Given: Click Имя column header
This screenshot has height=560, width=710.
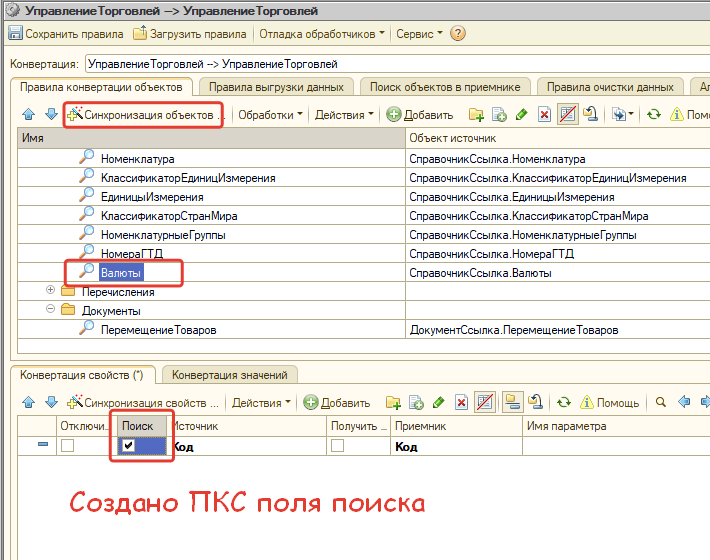Looking at the screenshot, I should point(211,138).
